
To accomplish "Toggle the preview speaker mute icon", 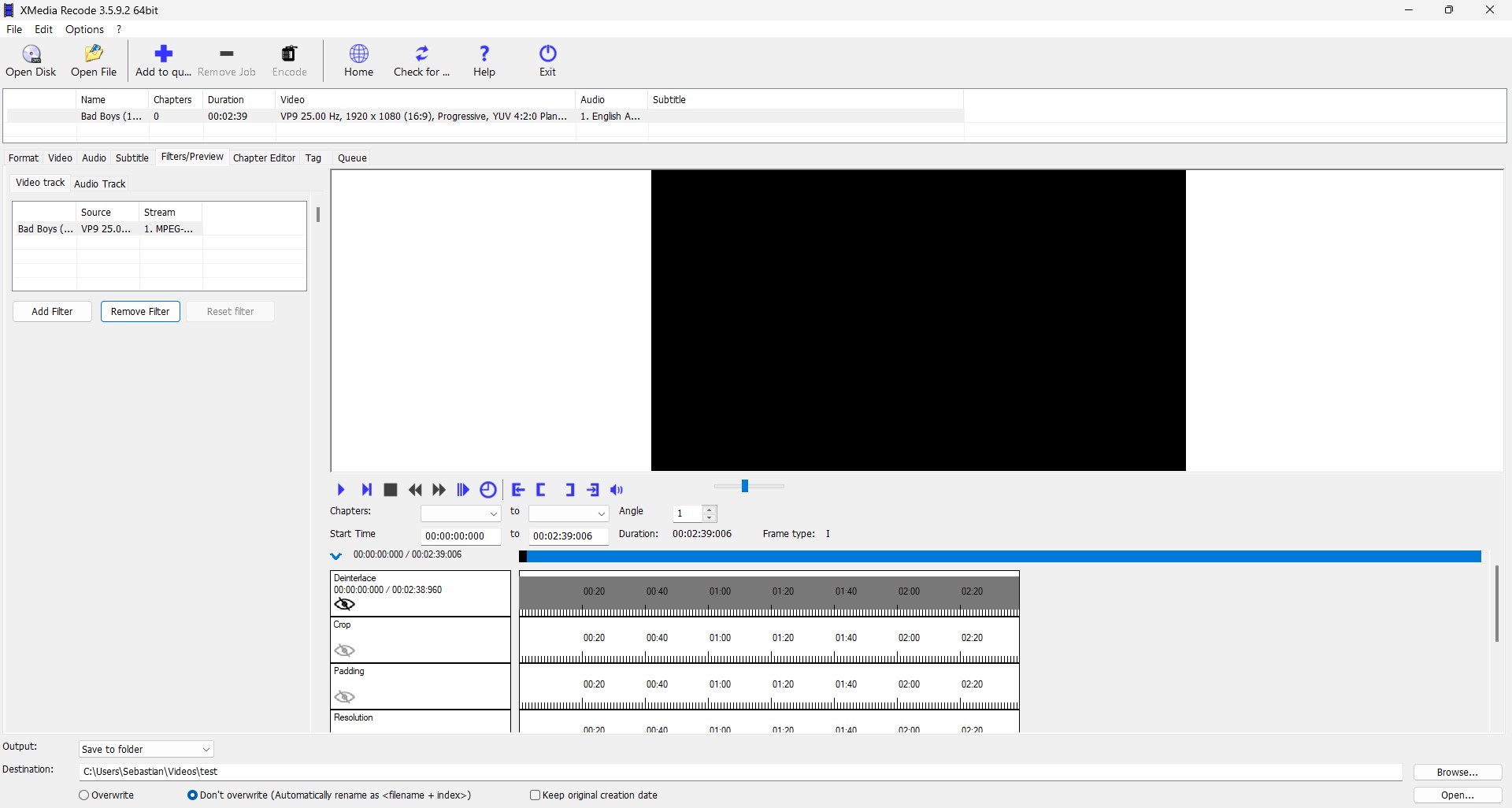I will [617, 490].
